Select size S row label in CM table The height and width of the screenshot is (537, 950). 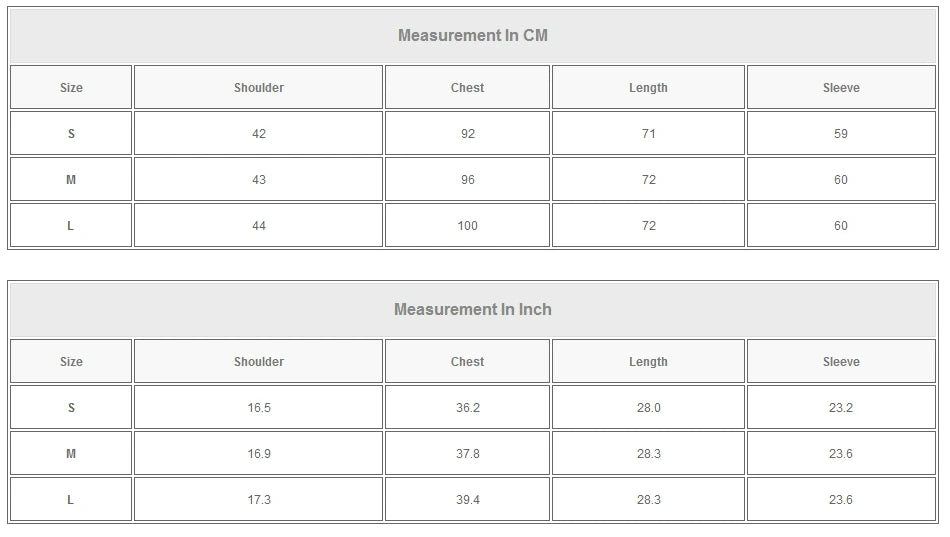coord(71,134)
